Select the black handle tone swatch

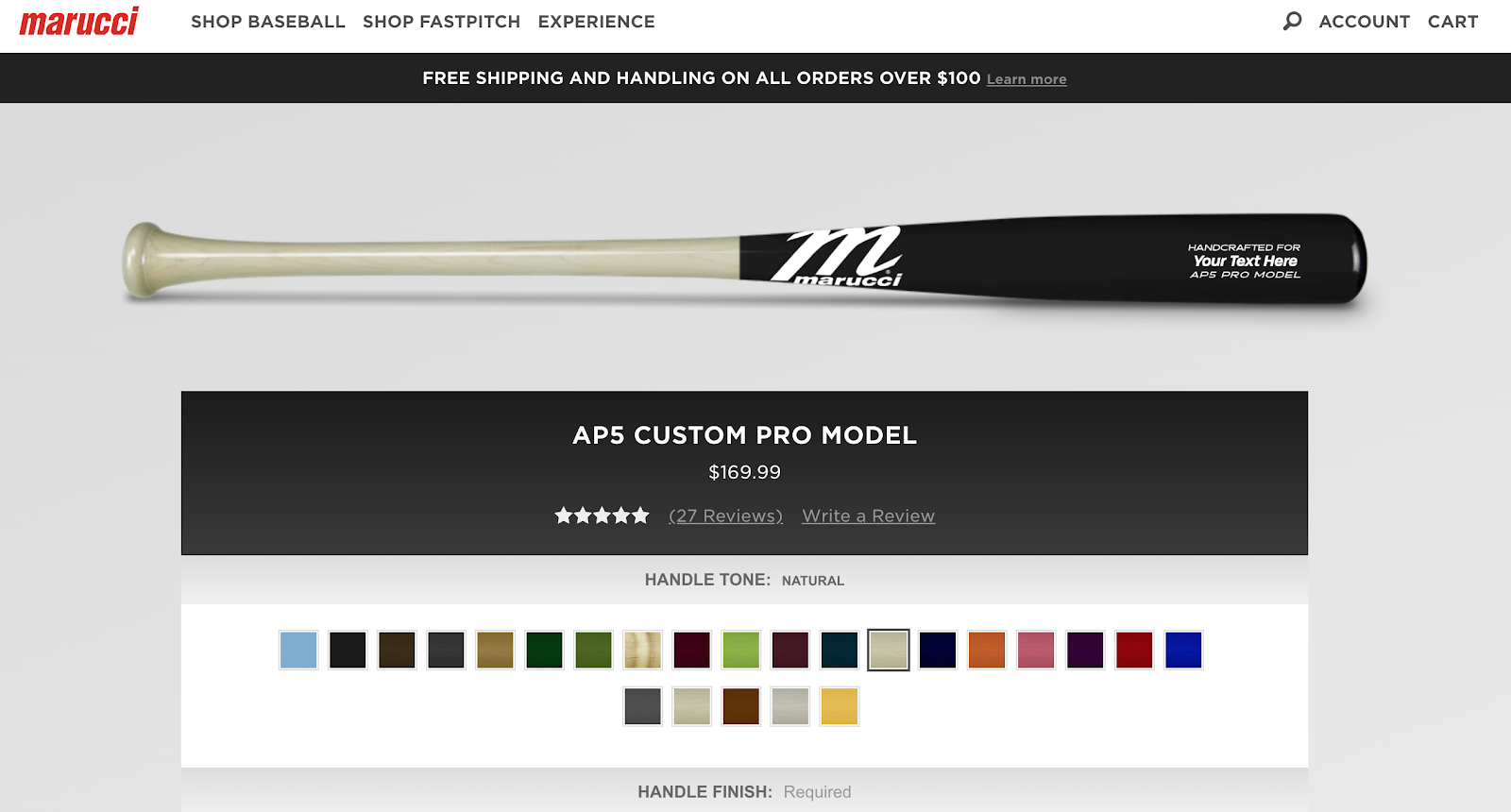pos(348,650)
